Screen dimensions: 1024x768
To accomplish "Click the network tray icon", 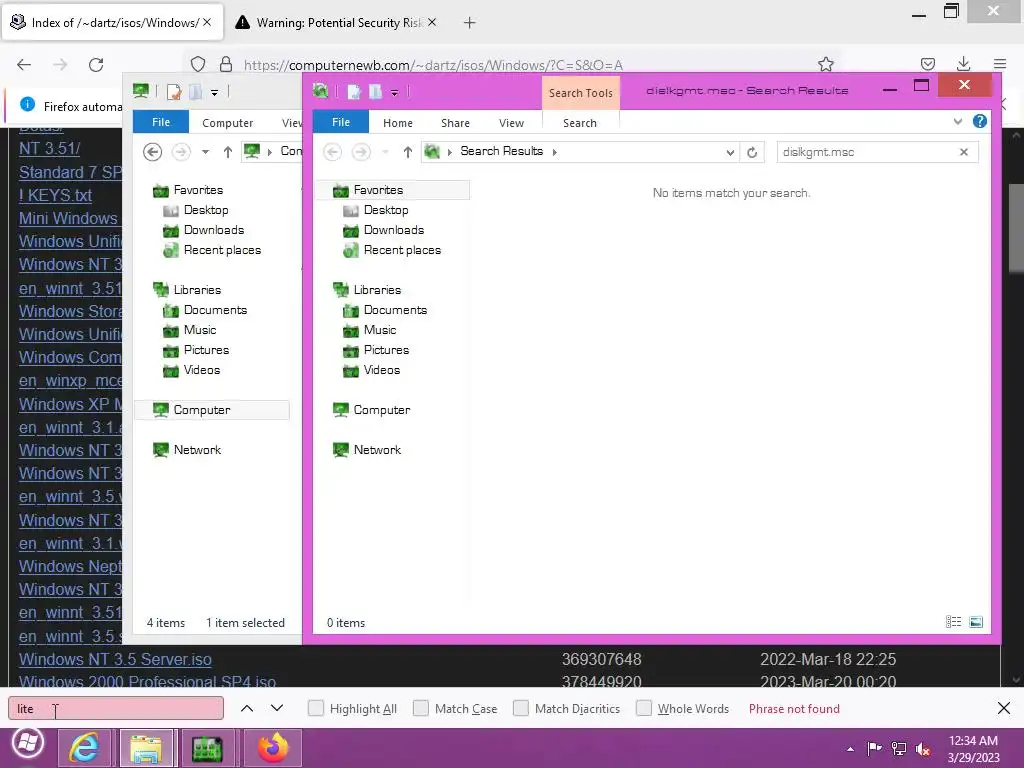I will [899, 748].
